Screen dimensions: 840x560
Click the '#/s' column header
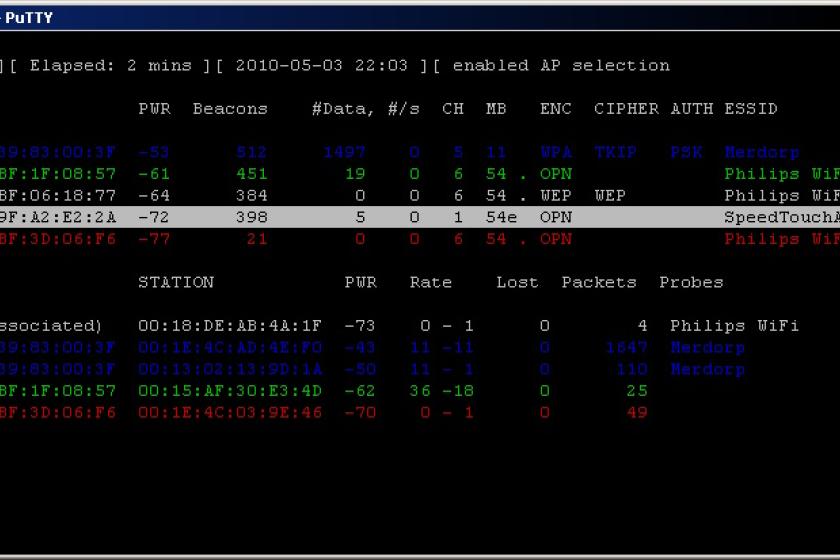tap(404, 109)
